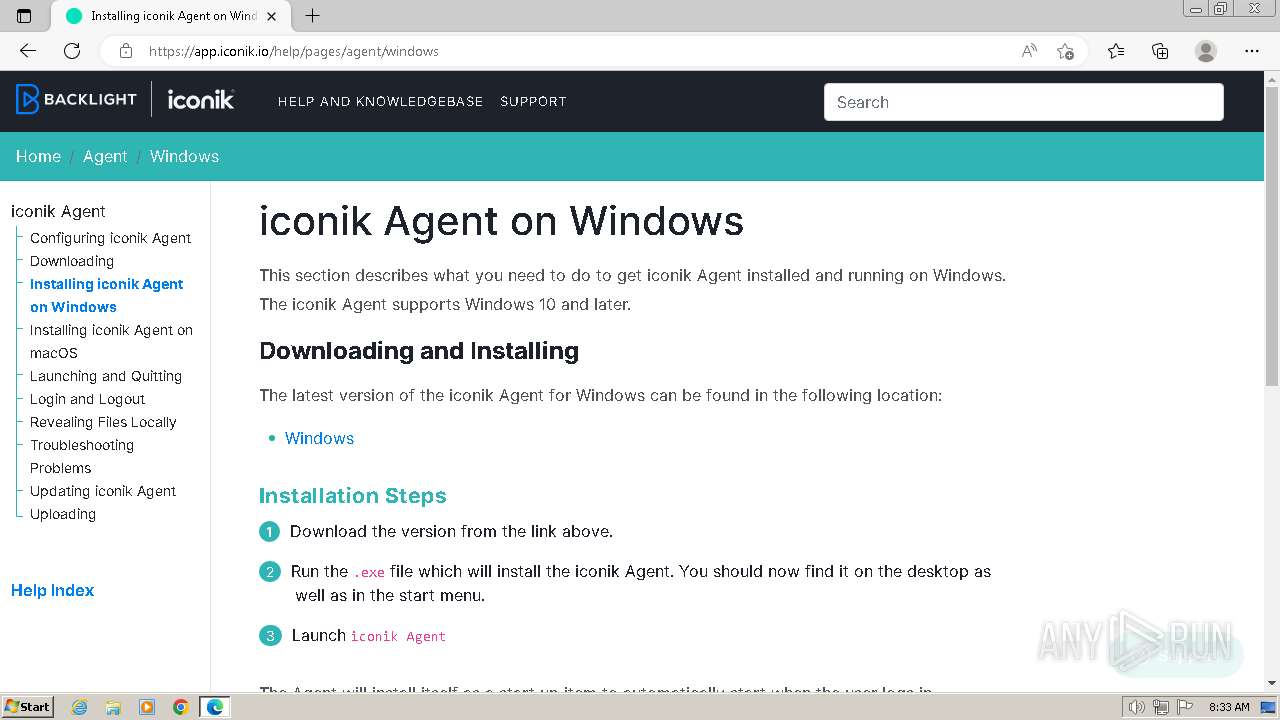Go to Agent breadcrumb
1280x720 pixels.
click(105, 156)
